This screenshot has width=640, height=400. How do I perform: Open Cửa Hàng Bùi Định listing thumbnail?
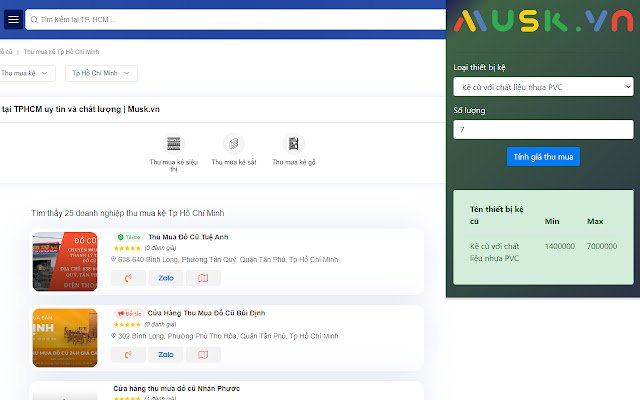pos(65,338)
